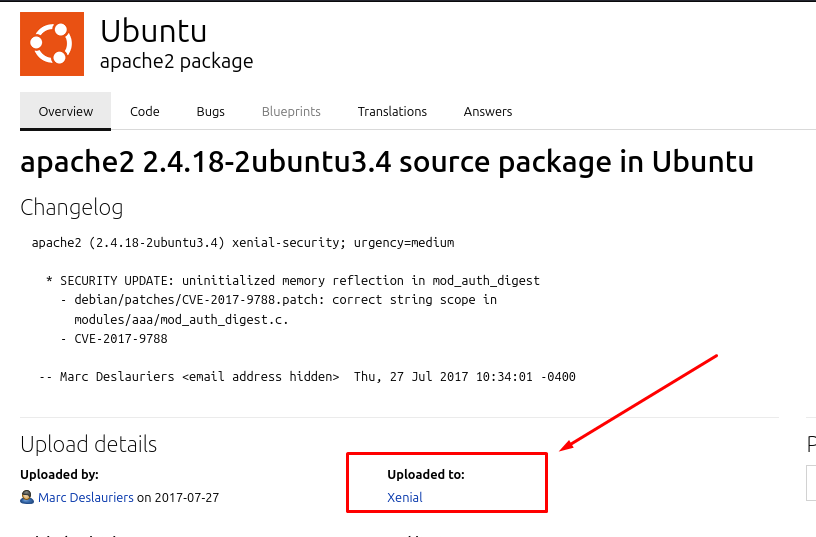Click the CVE-2017-9788 line in changelog
The image size is (816, 537).
click(120, 339)
